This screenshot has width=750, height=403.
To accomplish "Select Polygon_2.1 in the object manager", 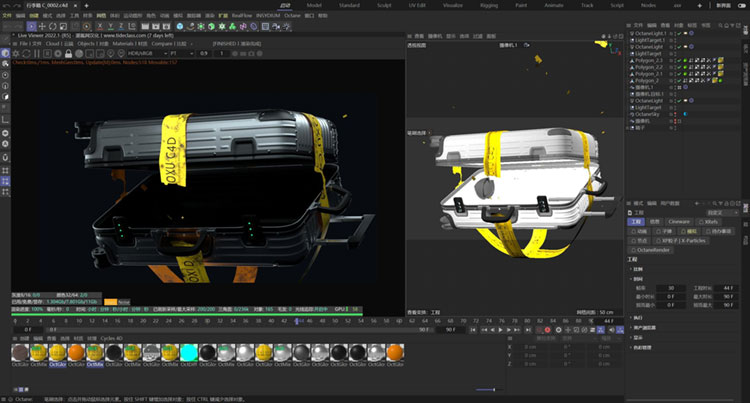I will pos(647,73).
